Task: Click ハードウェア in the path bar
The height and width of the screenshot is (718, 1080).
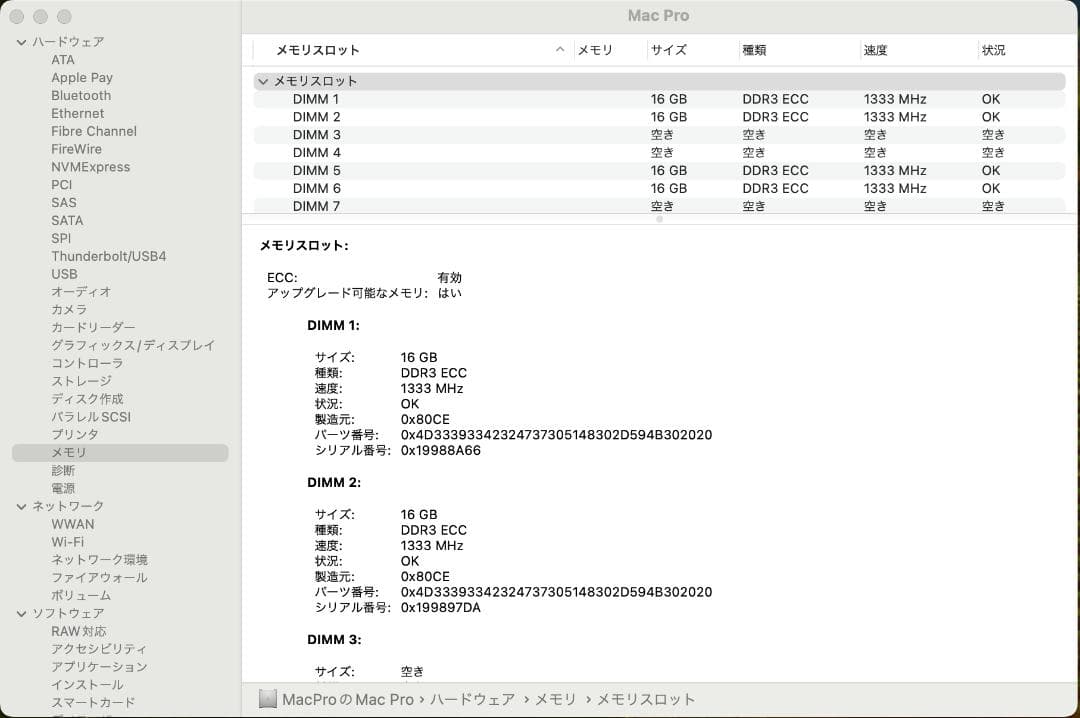Action: coord(472,699)
